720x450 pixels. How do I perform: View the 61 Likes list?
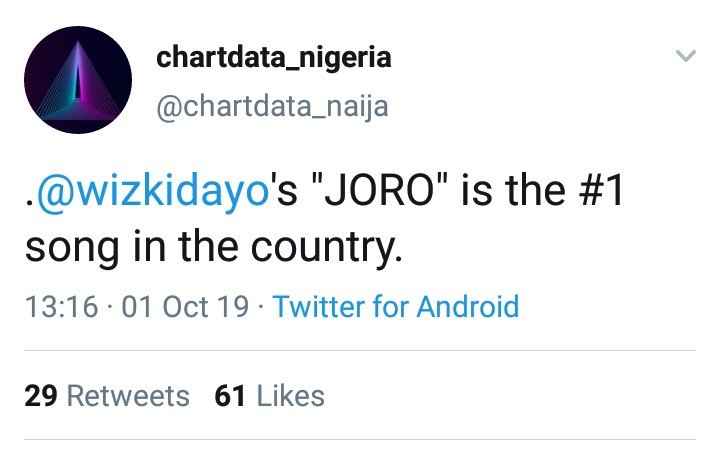tap(270, 396)
